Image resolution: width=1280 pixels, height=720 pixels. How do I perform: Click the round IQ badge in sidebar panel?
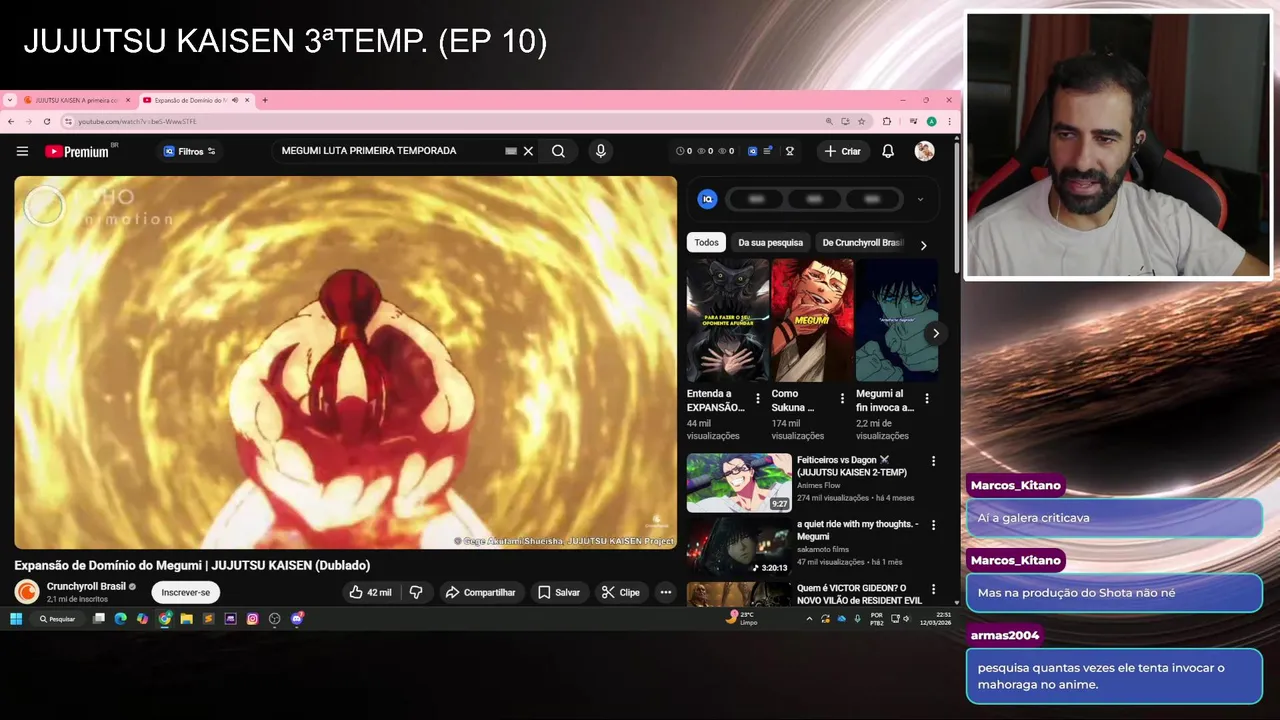pyautogui.click(x=707, y=199)
